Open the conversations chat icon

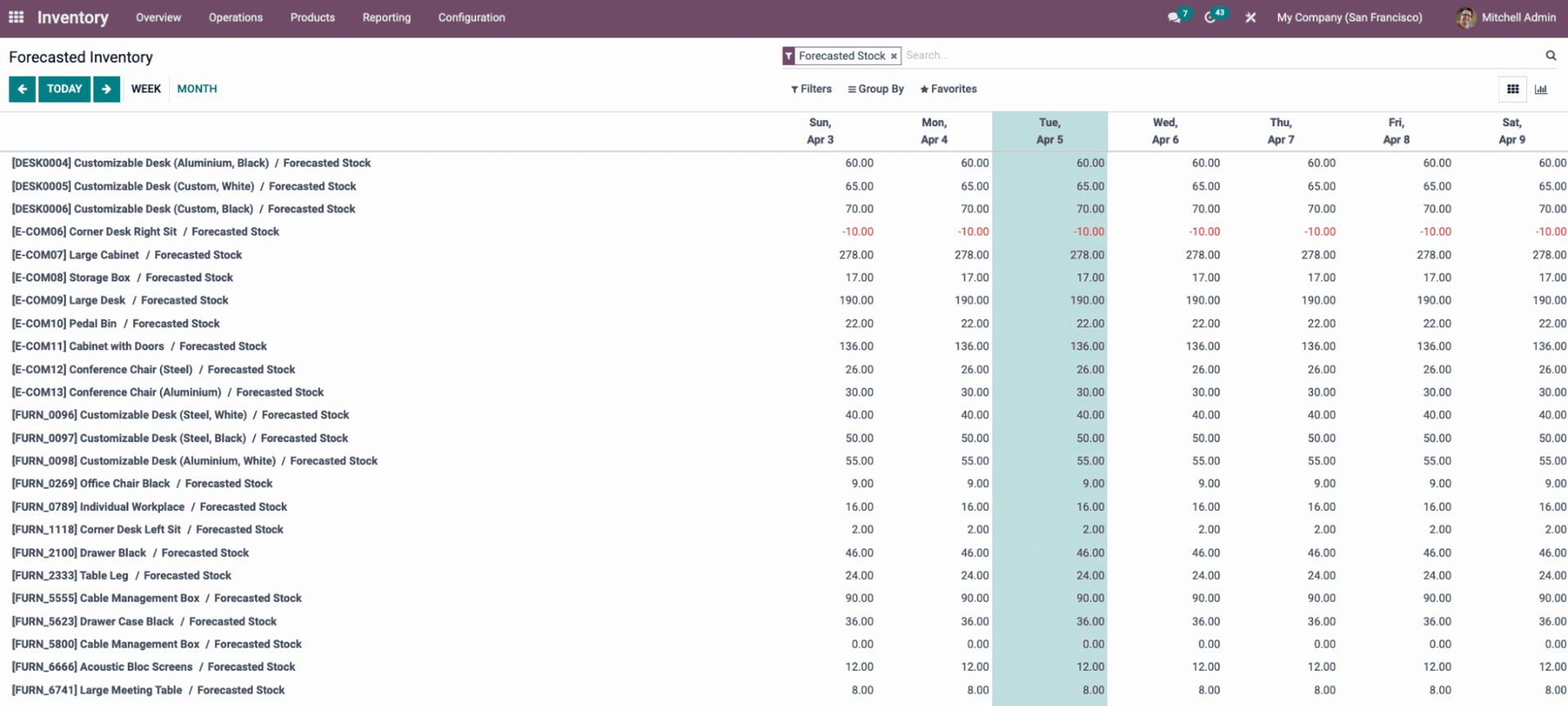click(x=1174, y=17)
